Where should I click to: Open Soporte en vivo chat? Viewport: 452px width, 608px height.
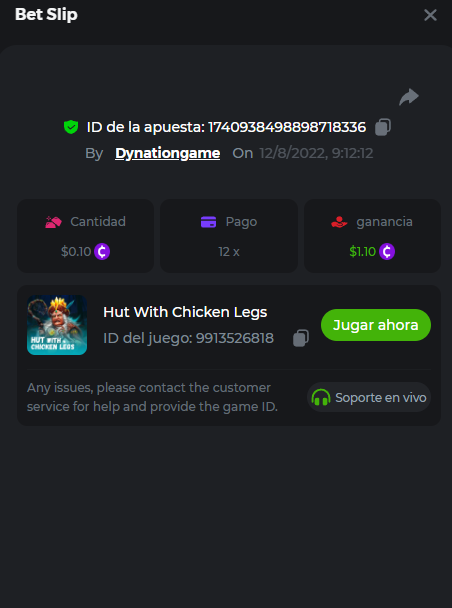(x=369, y=397)
